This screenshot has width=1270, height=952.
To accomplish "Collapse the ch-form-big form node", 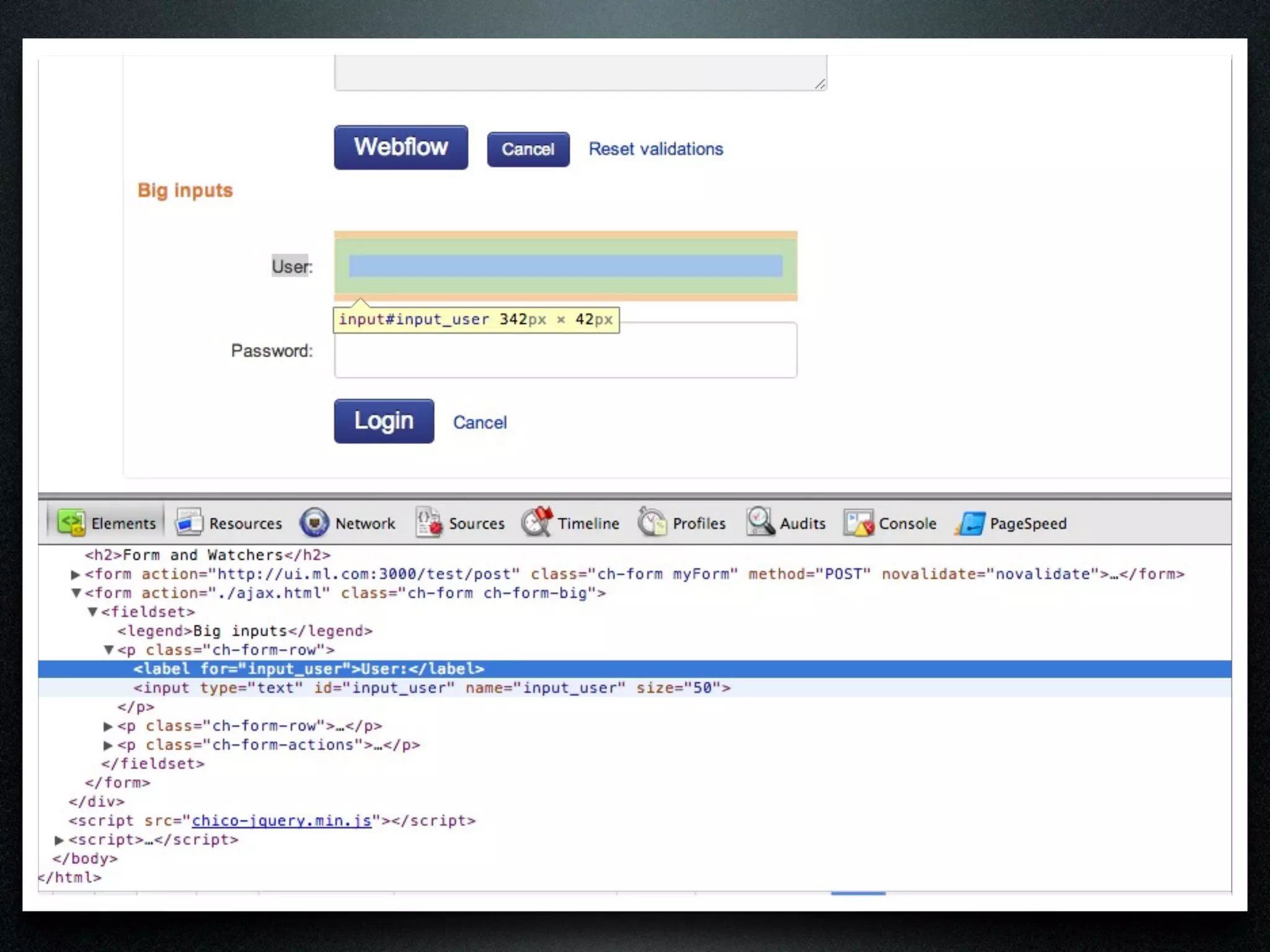I will pos(76,593).
